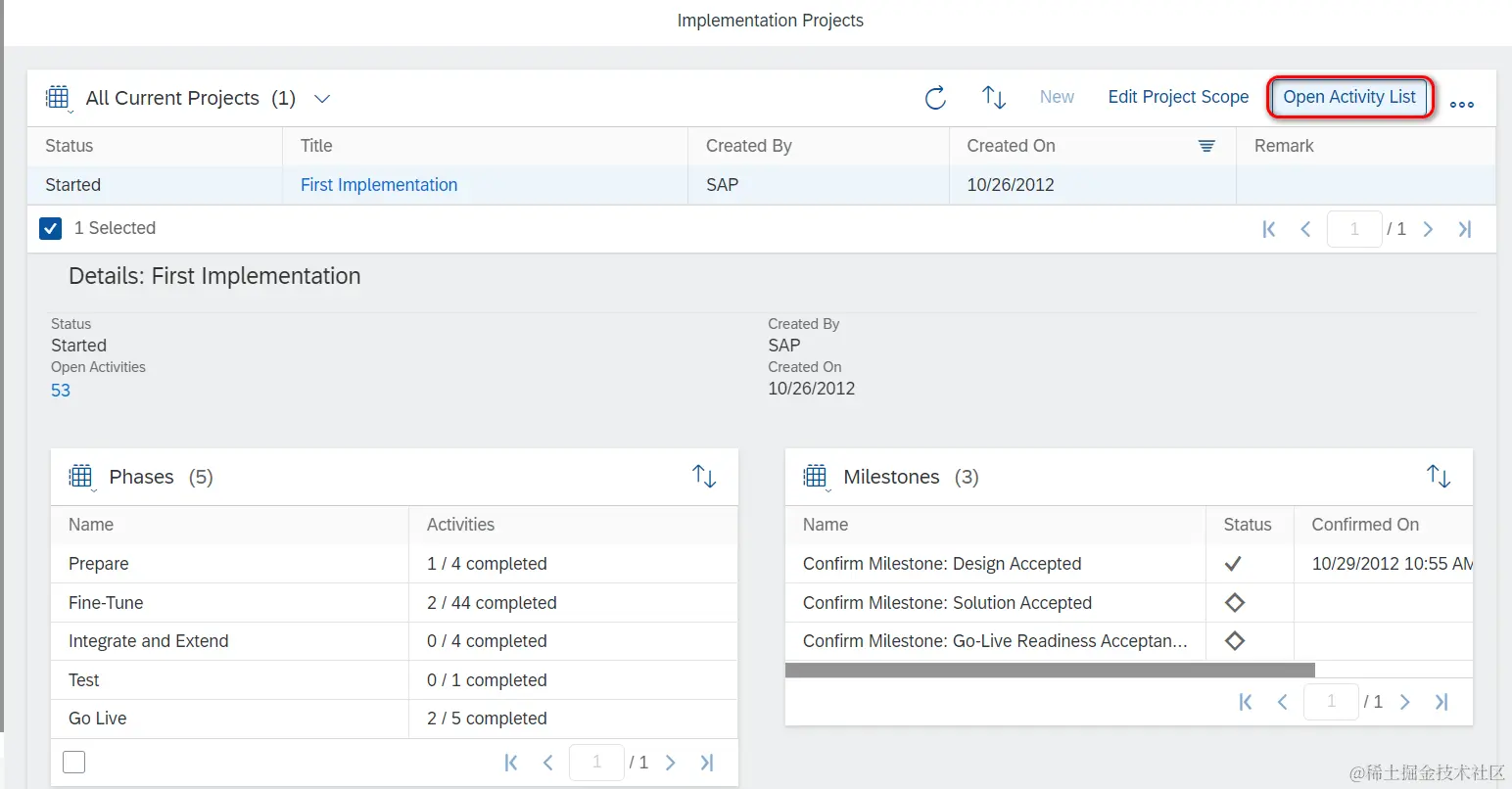This screenshot has height=789, width=1512.
Task: Refresh the All Current Projects table
Action: [935, 98]
